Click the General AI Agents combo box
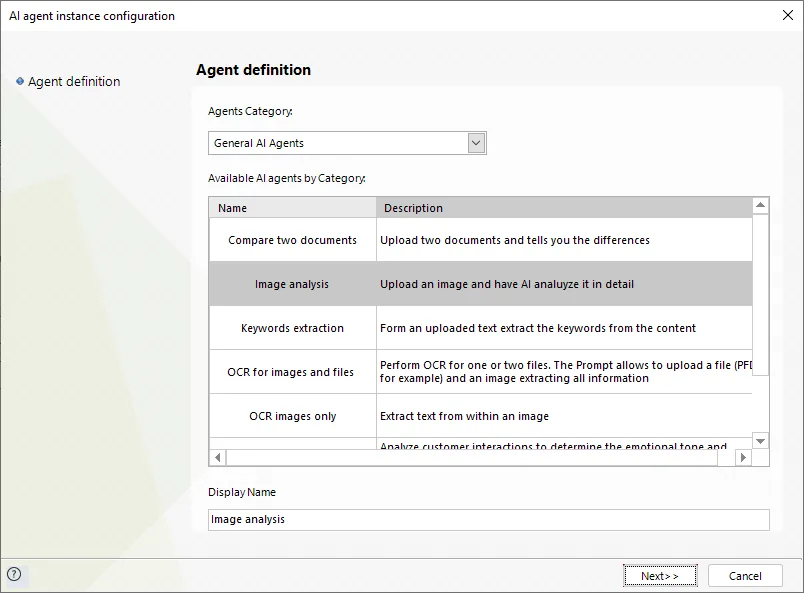804x593 pixels. coord(347,143)
